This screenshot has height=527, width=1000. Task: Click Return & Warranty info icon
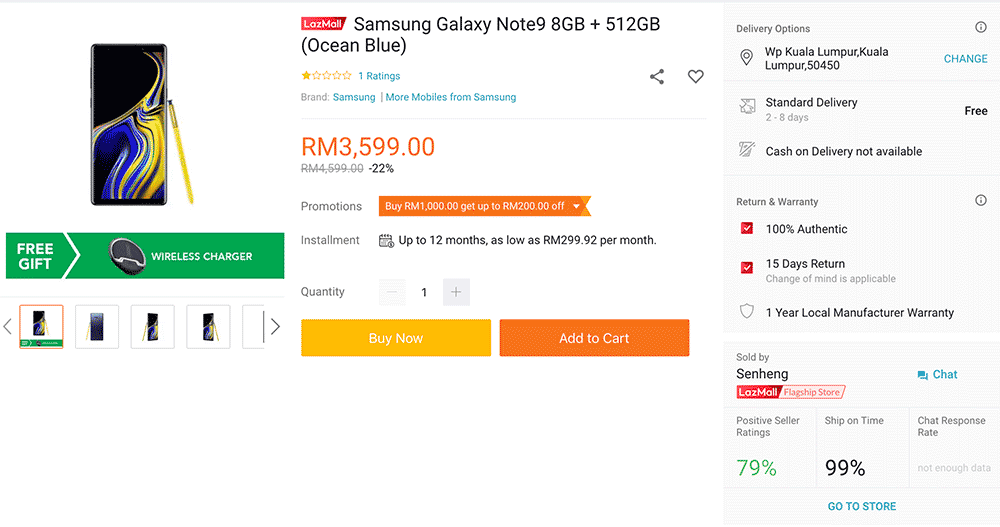tap(980, 201)
